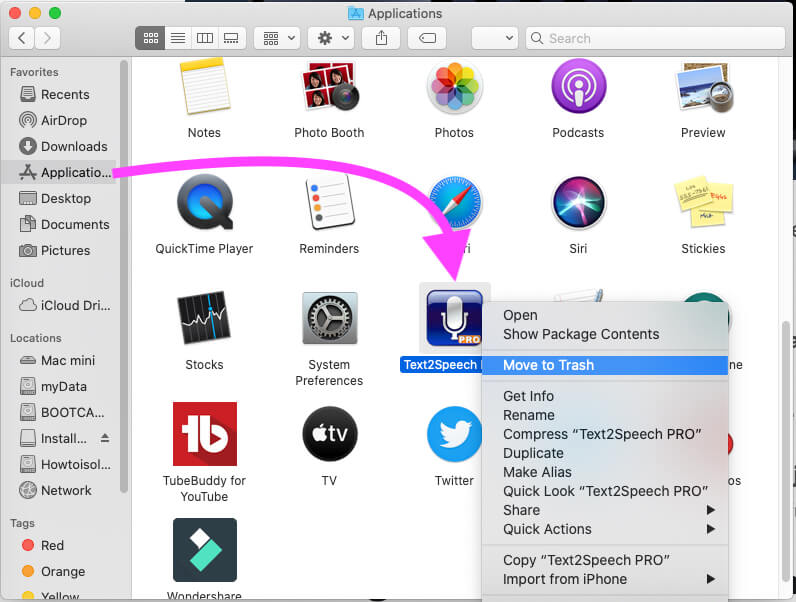Select the Photo Booth app icon
The image size is (796, 602).
[329, 86]
